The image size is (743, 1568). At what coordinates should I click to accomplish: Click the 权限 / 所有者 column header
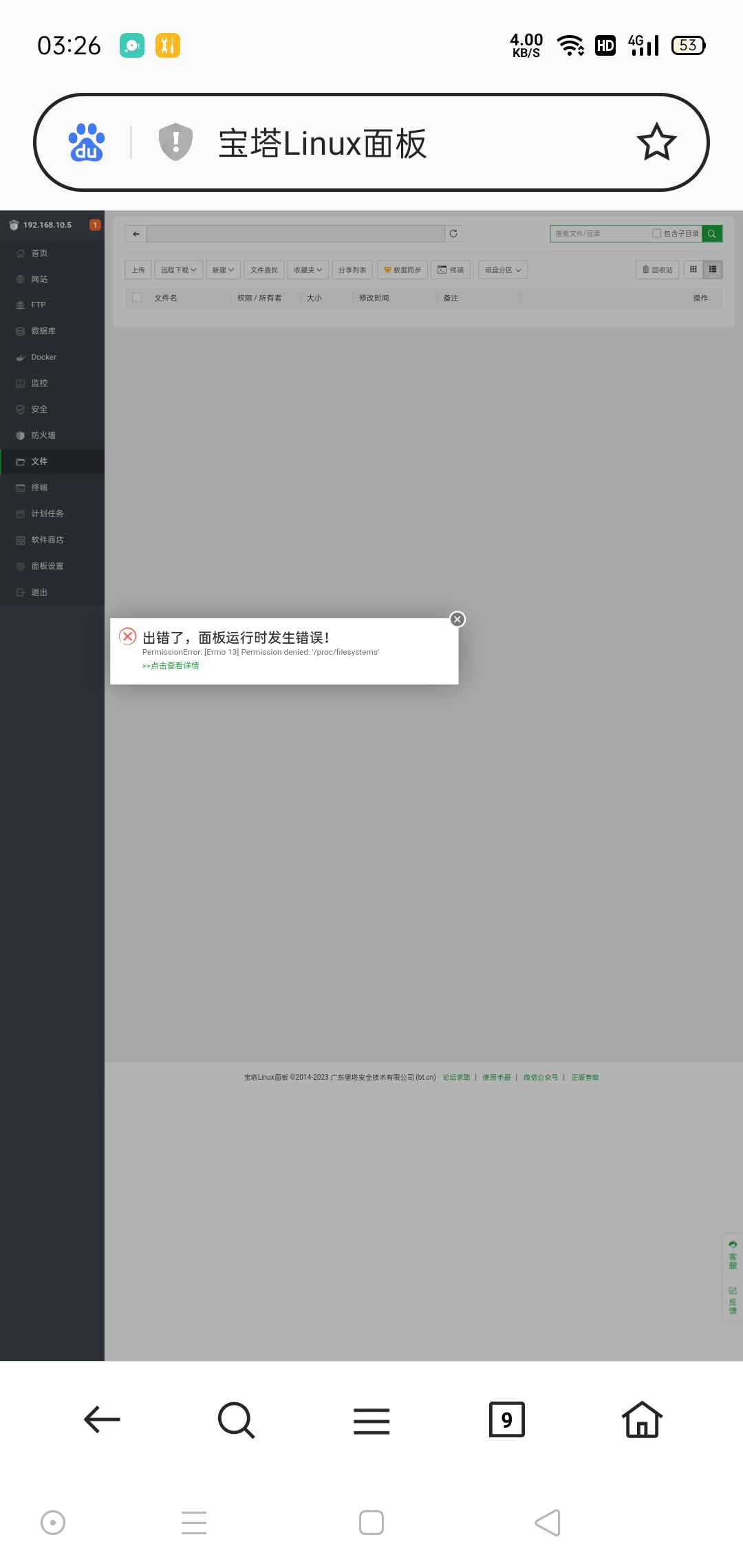tap(259, 298)
